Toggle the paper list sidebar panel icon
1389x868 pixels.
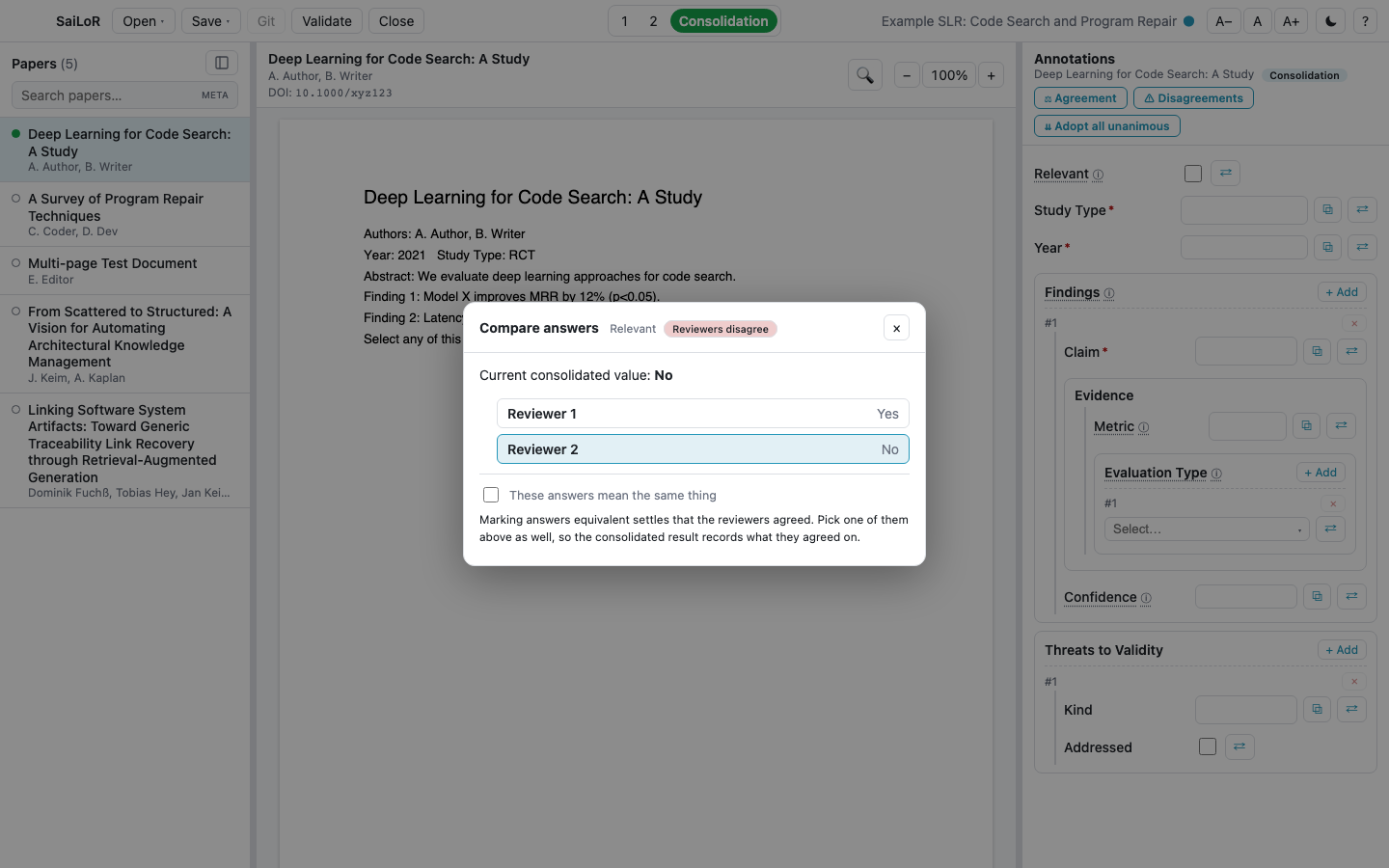tap(222, 63)
